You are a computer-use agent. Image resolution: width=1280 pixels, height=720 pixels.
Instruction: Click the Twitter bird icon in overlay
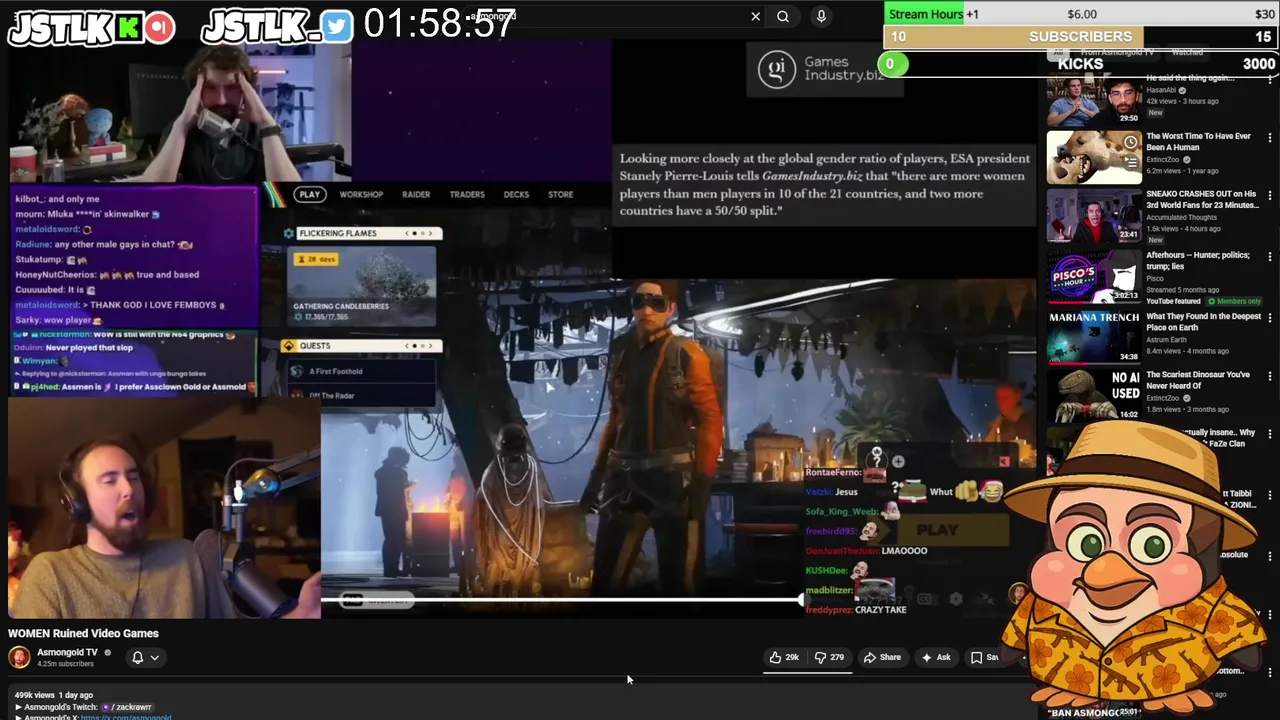[337, 27]
